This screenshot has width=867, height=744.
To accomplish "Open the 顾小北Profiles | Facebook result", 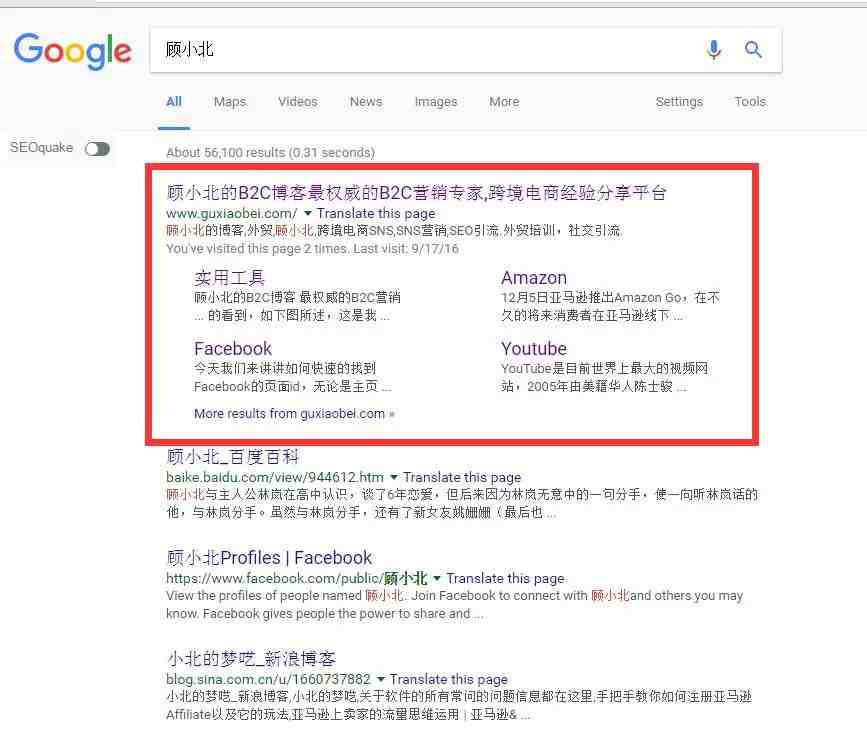I will click(x=269, y=558).
